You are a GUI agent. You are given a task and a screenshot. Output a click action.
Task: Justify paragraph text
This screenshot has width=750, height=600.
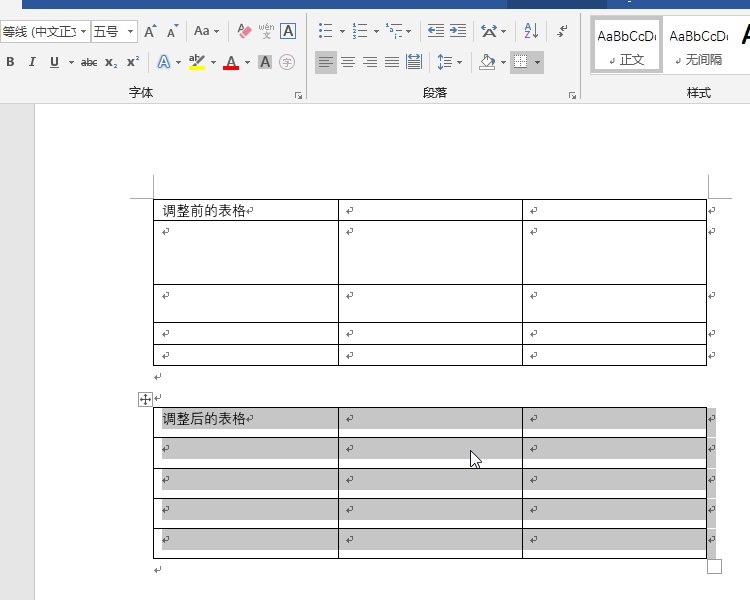tap(392, 62)
